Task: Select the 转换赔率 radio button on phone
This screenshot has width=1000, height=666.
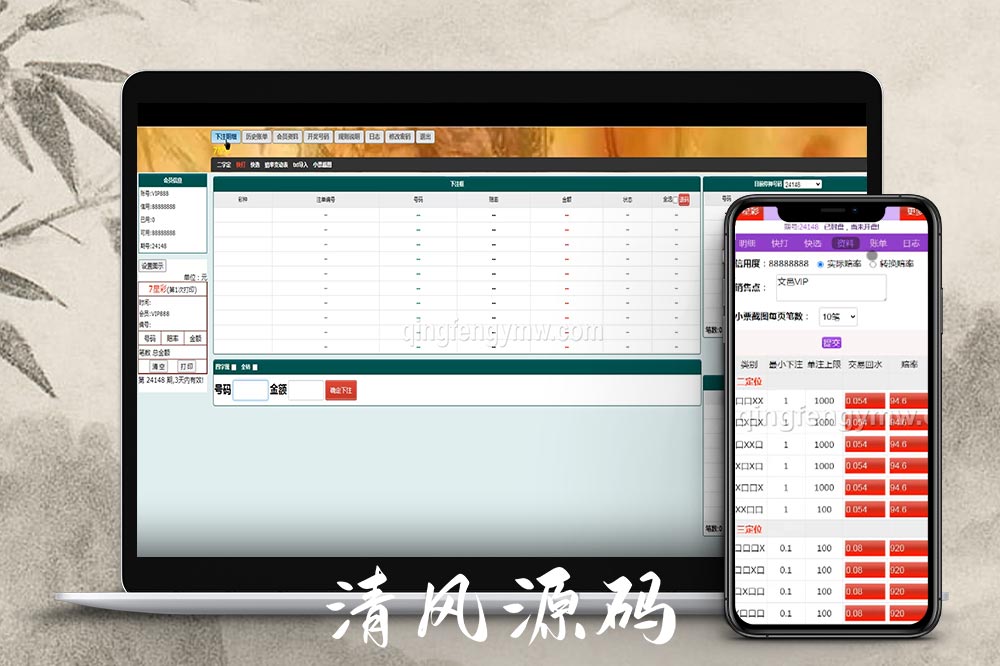Action: 872,264
